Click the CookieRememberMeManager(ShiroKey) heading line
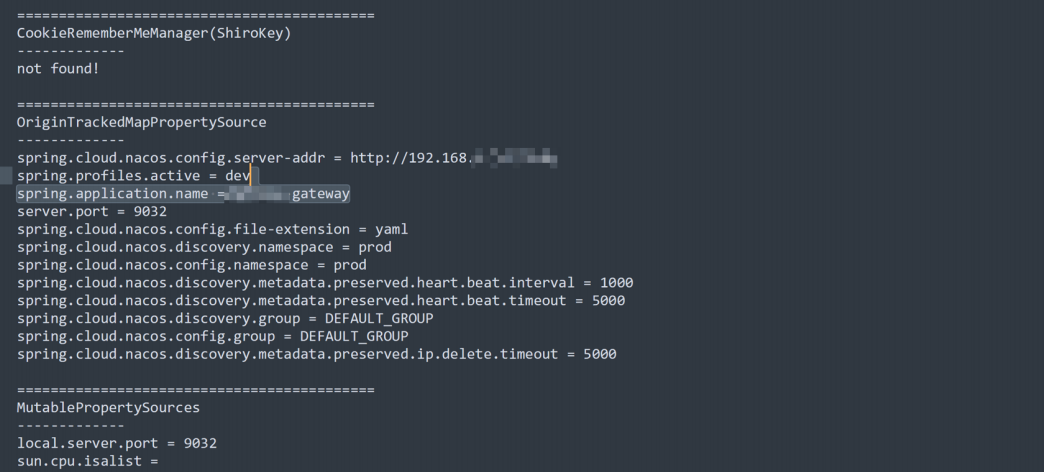The width and height of the screenshot is (1044, 472). pos(153,33)
